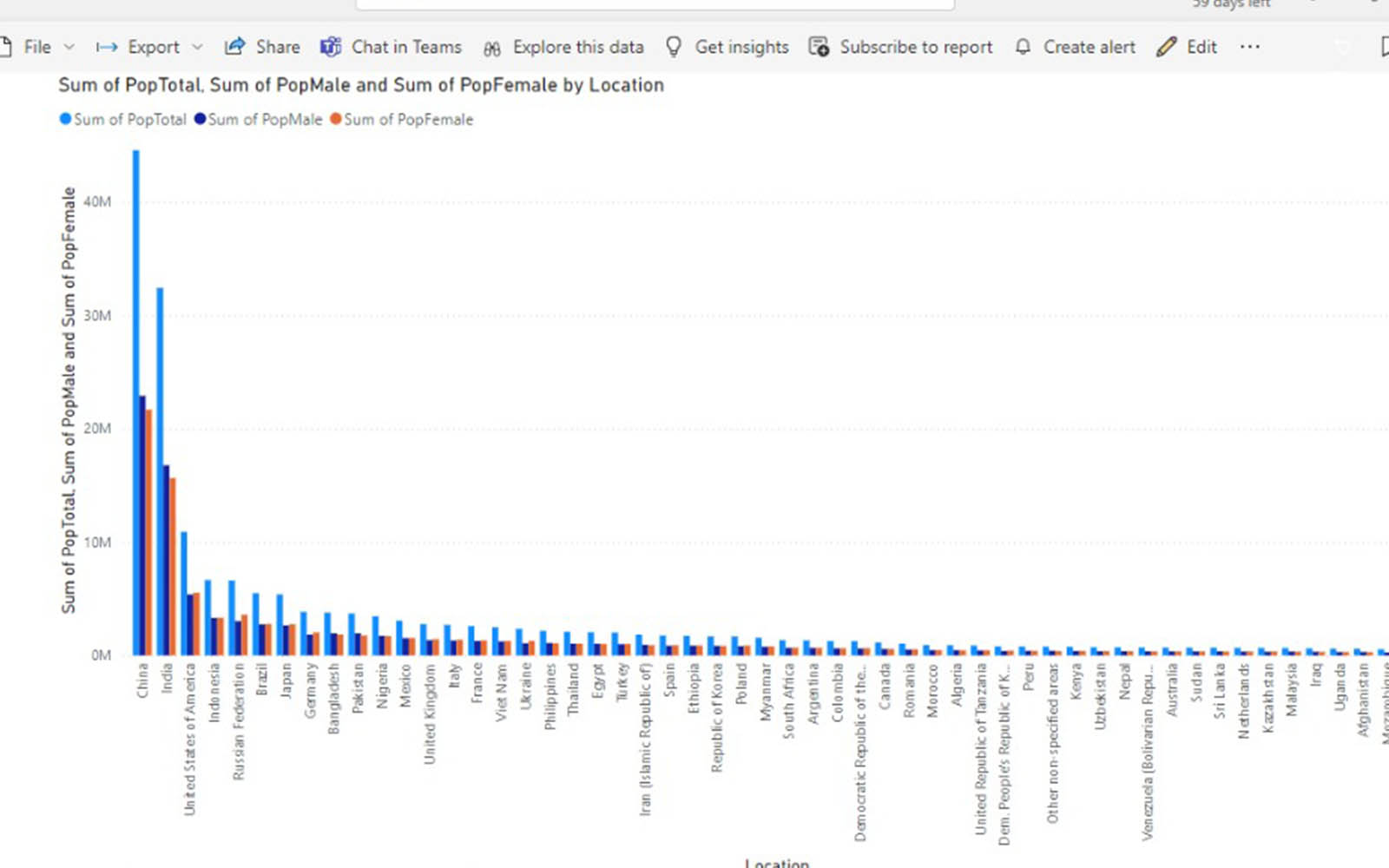Click the 'Bangladesh' axis label
The image size is (1389, 868).
tap(334, 699)
